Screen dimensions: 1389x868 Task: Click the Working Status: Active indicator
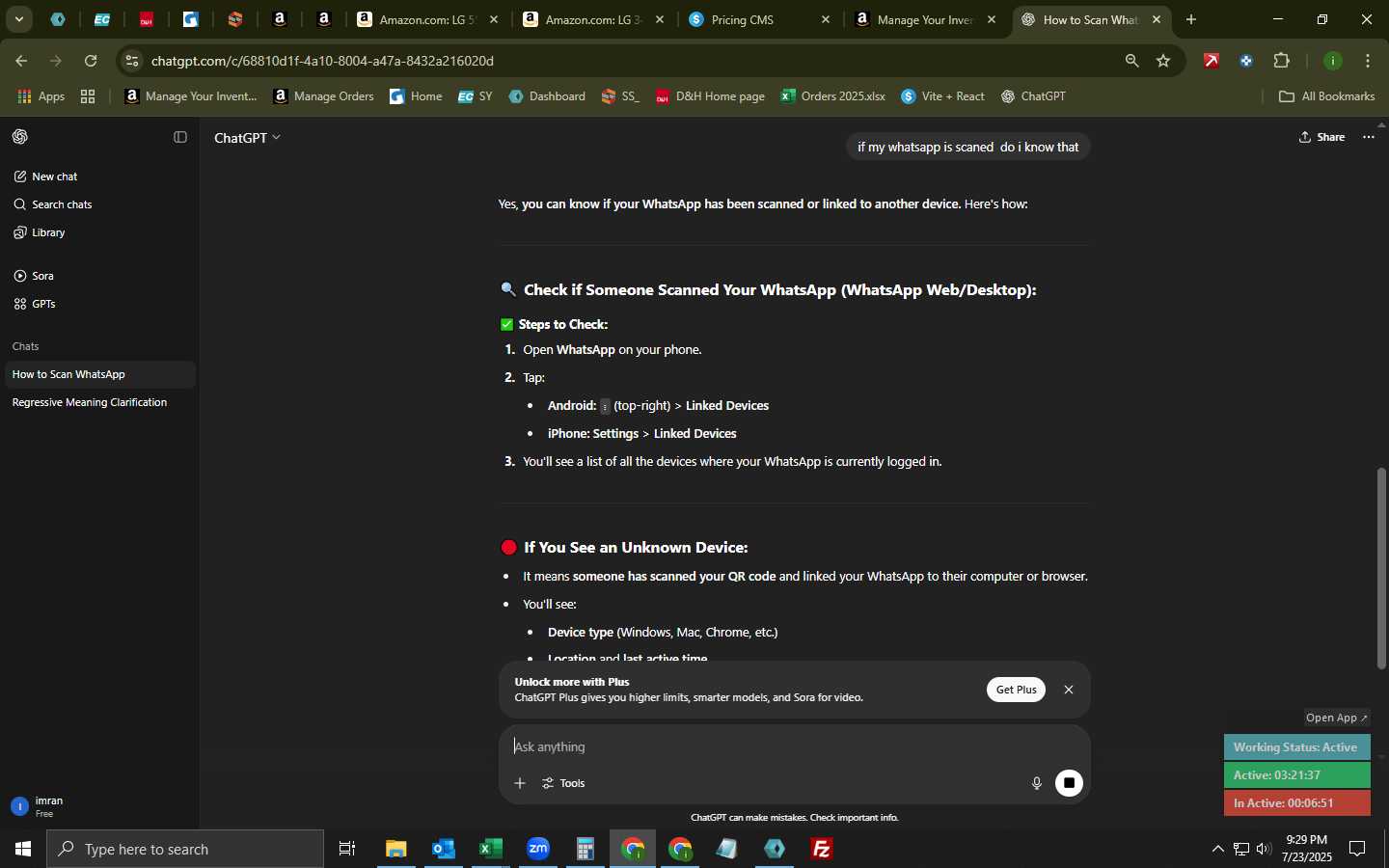[1296, 747]
